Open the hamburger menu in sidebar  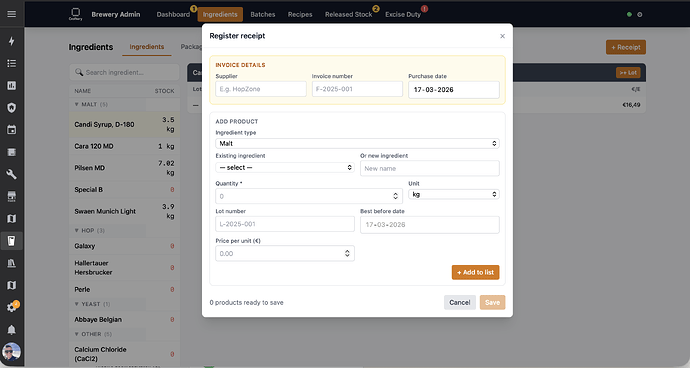pos(11,14)
